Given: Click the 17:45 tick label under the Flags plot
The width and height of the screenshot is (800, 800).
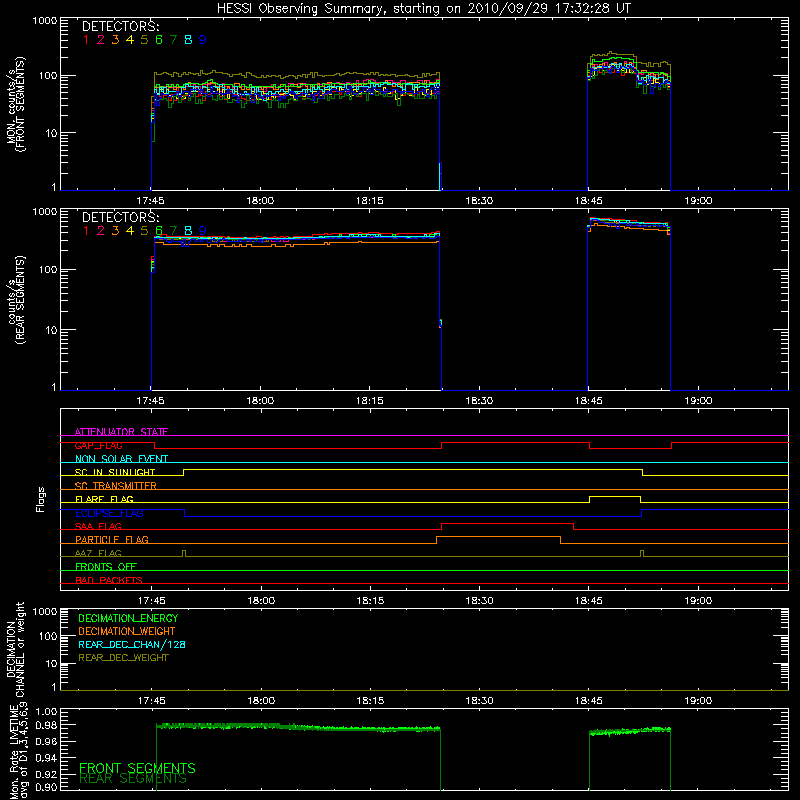Looking at the screenshot, I should pyautogui.click(x=152, y=601).
